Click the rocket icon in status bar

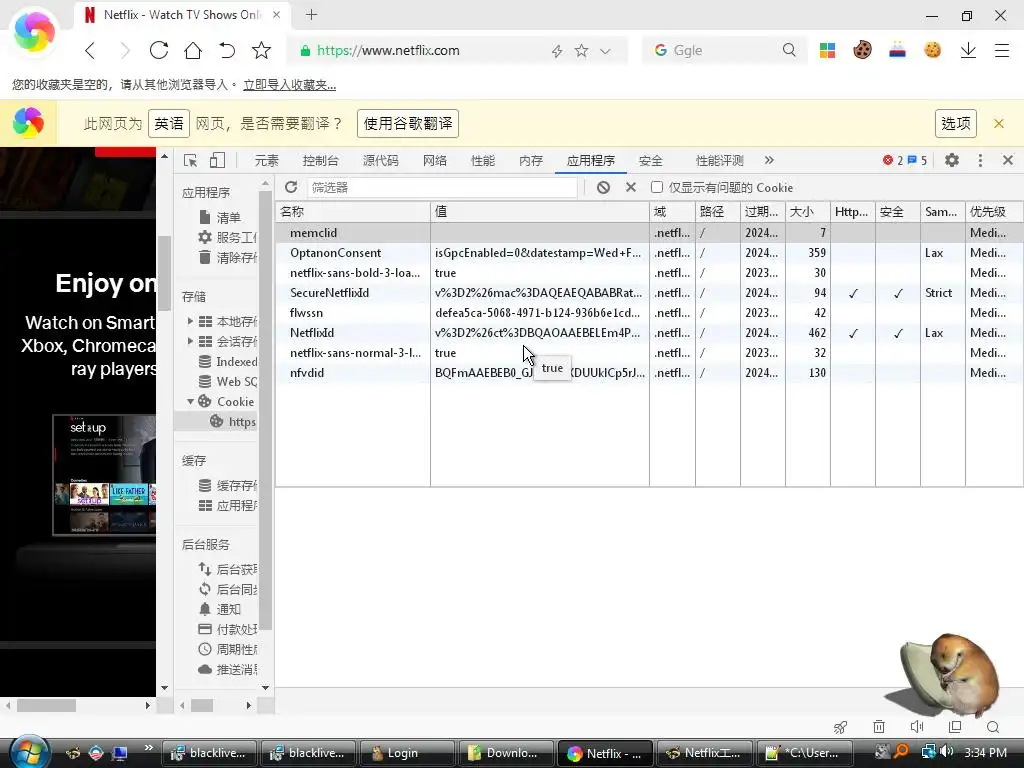pyautogui.click(x=840, y=727)
